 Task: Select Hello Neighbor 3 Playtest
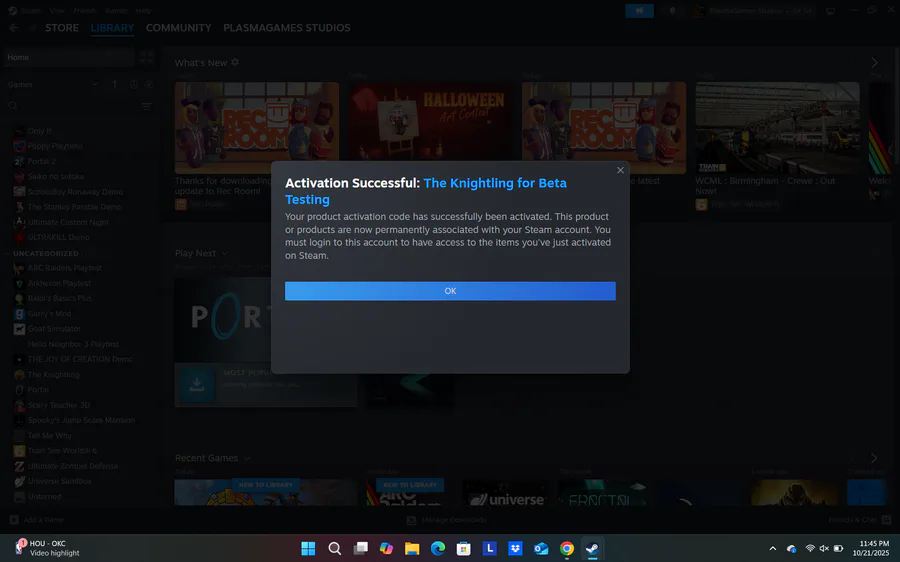tap(73, 344)
